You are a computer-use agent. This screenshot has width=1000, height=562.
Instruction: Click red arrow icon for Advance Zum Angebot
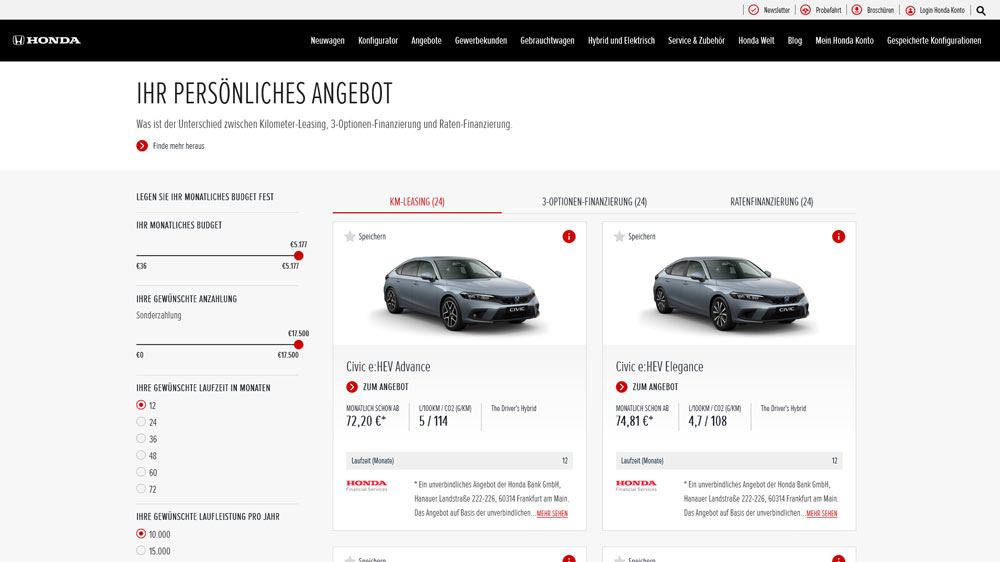(x=352, y=387)
